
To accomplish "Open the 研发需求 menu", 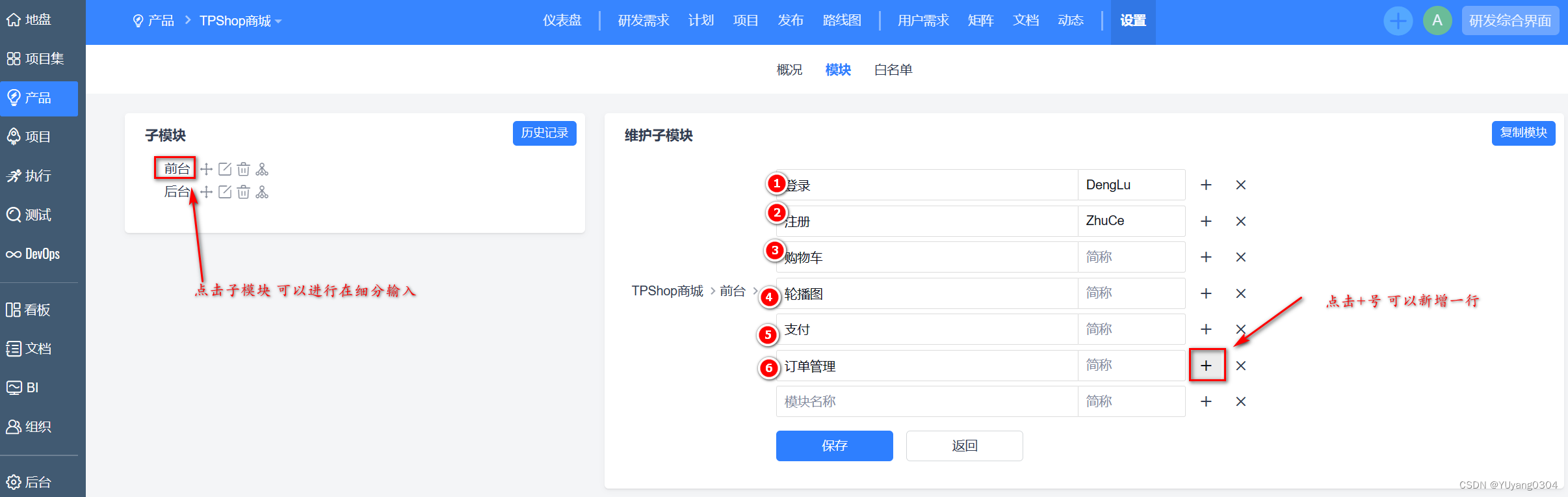I will [x=644, y=21].
